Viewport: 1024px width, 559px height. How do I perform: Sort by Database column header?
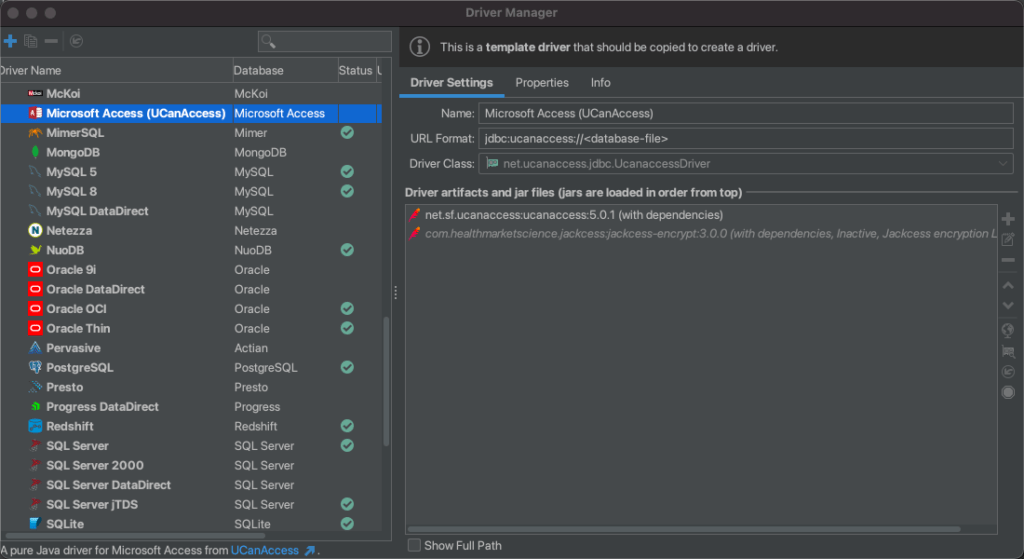(259, 71)
